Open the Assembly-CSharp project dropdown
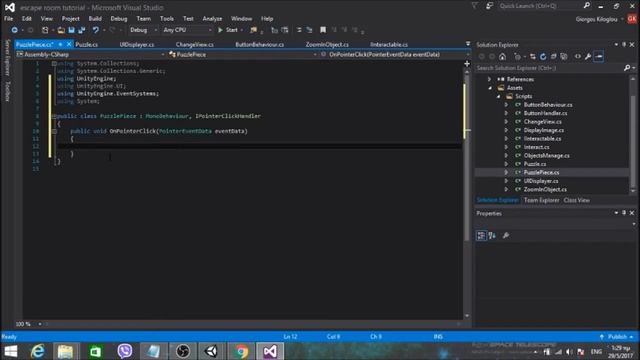640x360 pixels. (x=90, y=54)
